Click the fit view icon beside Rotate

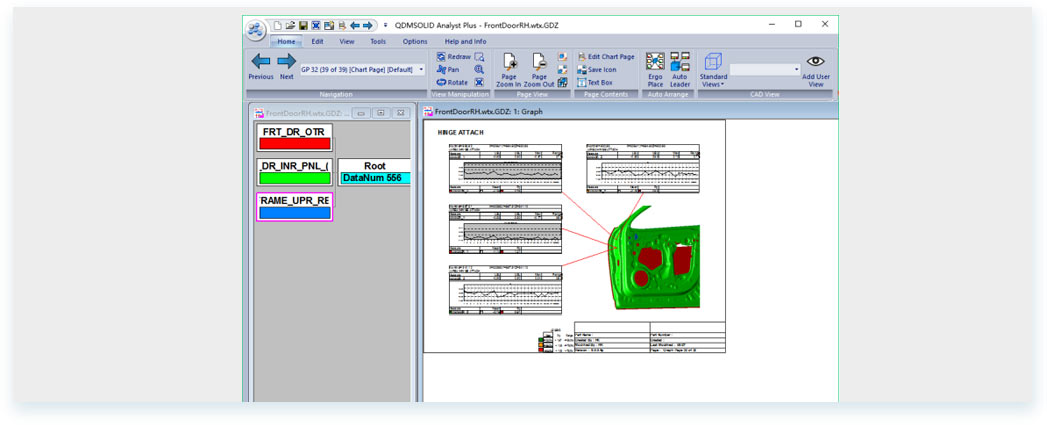coord(479,82)
